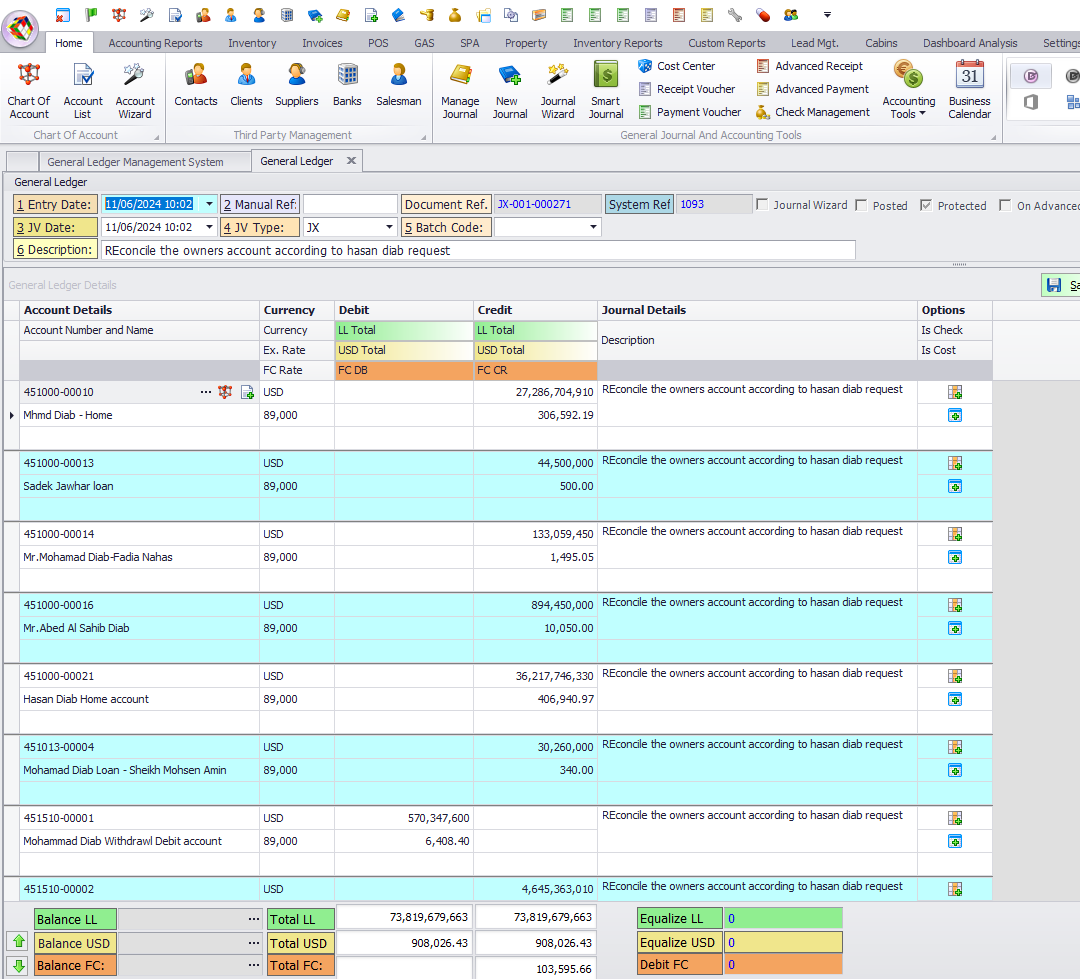Image resolution: width=1080 pixels, height=979 pixels.
Task: Open the Suppliers icon
Action: coord(297,86)
